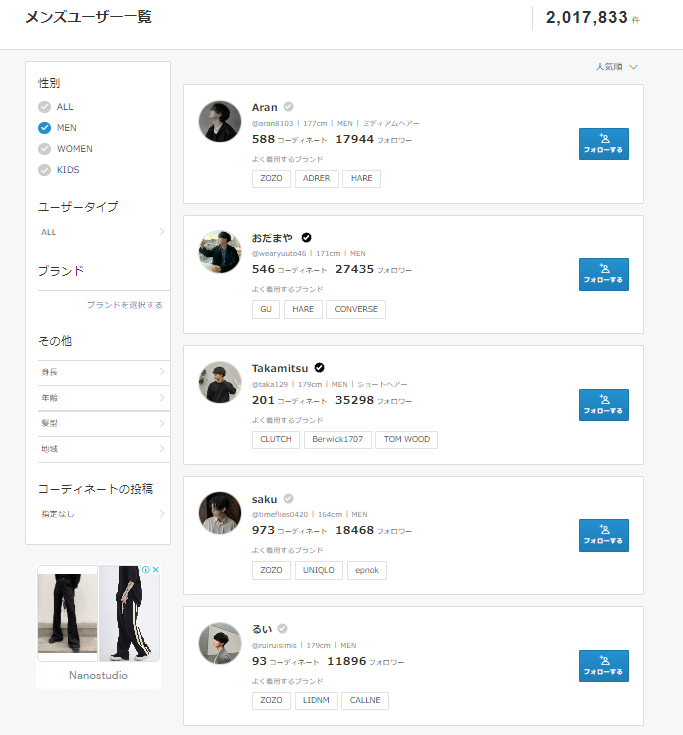Open Takamitsu's profile avatar
The image size is (683, 735).
click(220, 382)
